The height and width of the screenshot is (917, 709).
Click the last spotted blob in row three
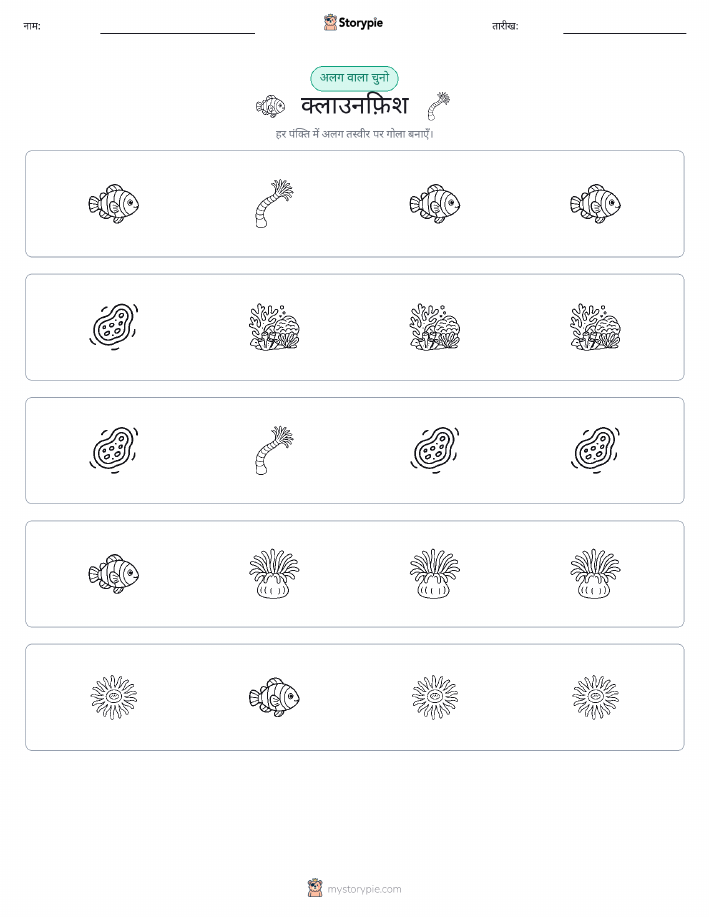(595, 450)
